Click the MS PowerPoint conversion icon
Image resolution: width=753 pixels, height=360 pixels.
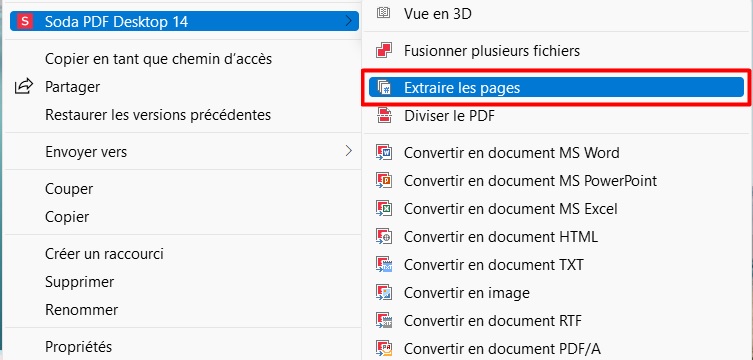tap(384, 180)
